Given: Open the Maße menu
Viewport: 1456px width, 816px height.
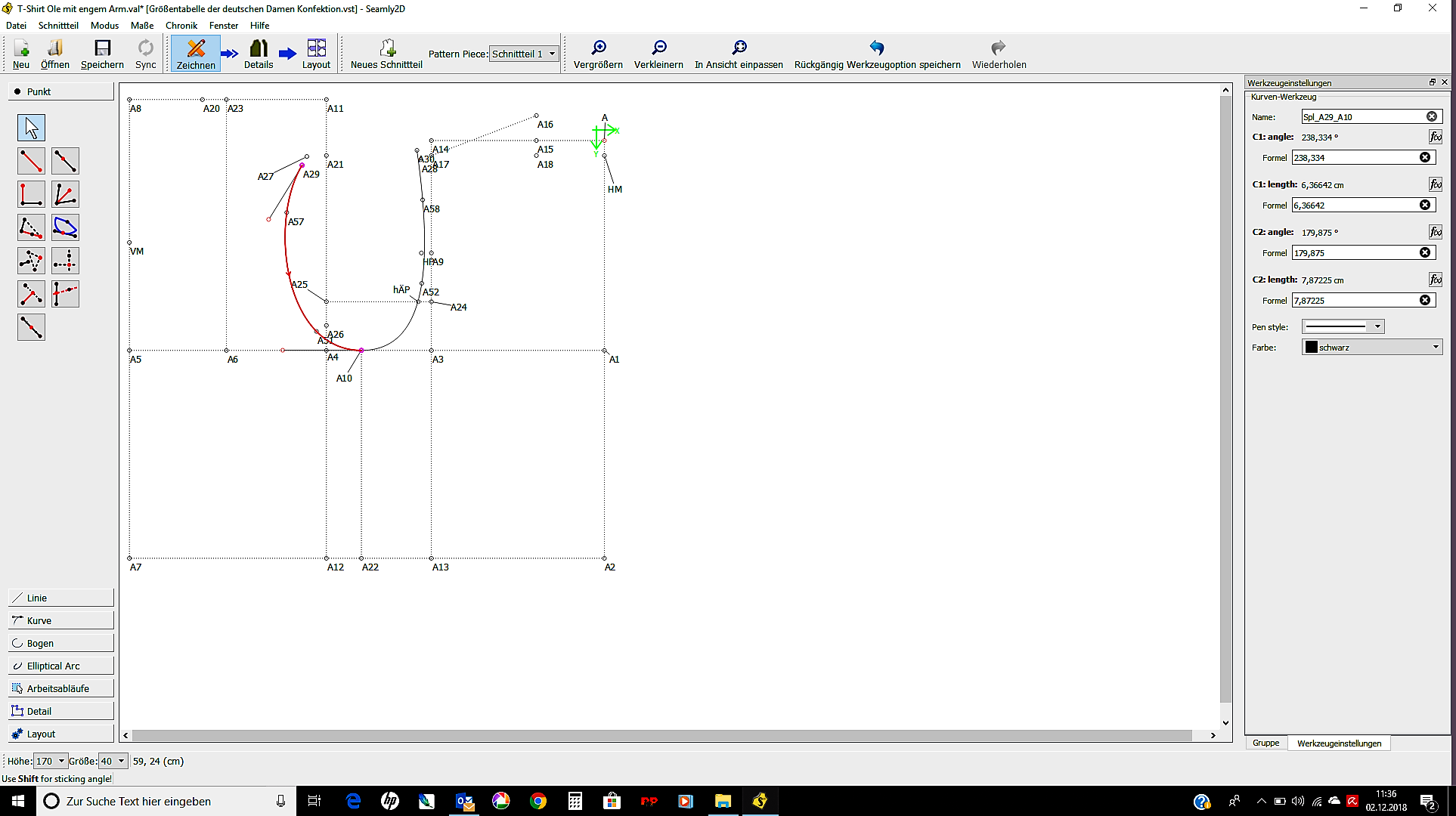Looking at the screenshot, I should 141,25.
